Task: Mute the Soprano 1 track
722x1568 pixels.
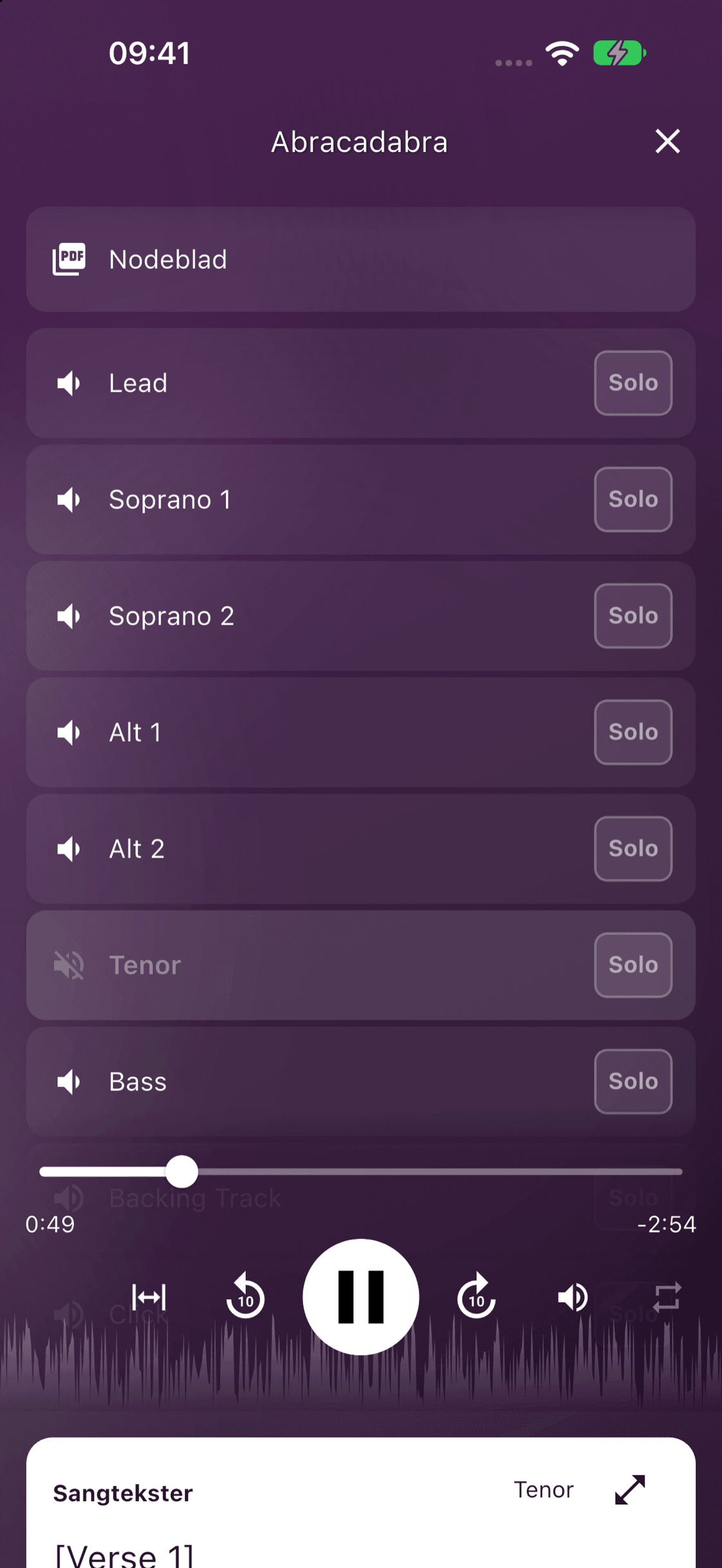Action: [x=69, y=500]
